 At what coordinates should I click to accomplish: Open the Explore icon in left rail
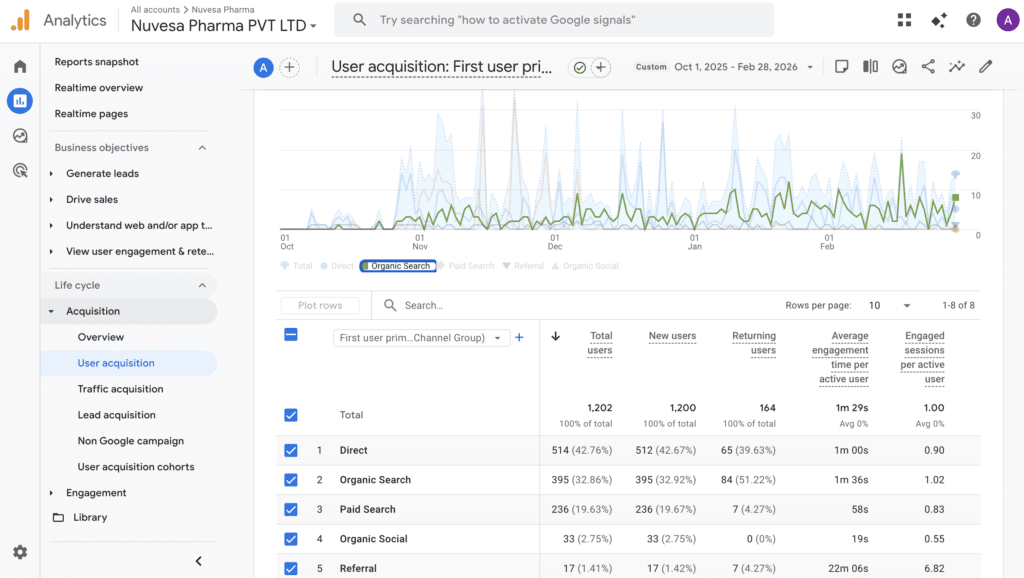point(20,136)
